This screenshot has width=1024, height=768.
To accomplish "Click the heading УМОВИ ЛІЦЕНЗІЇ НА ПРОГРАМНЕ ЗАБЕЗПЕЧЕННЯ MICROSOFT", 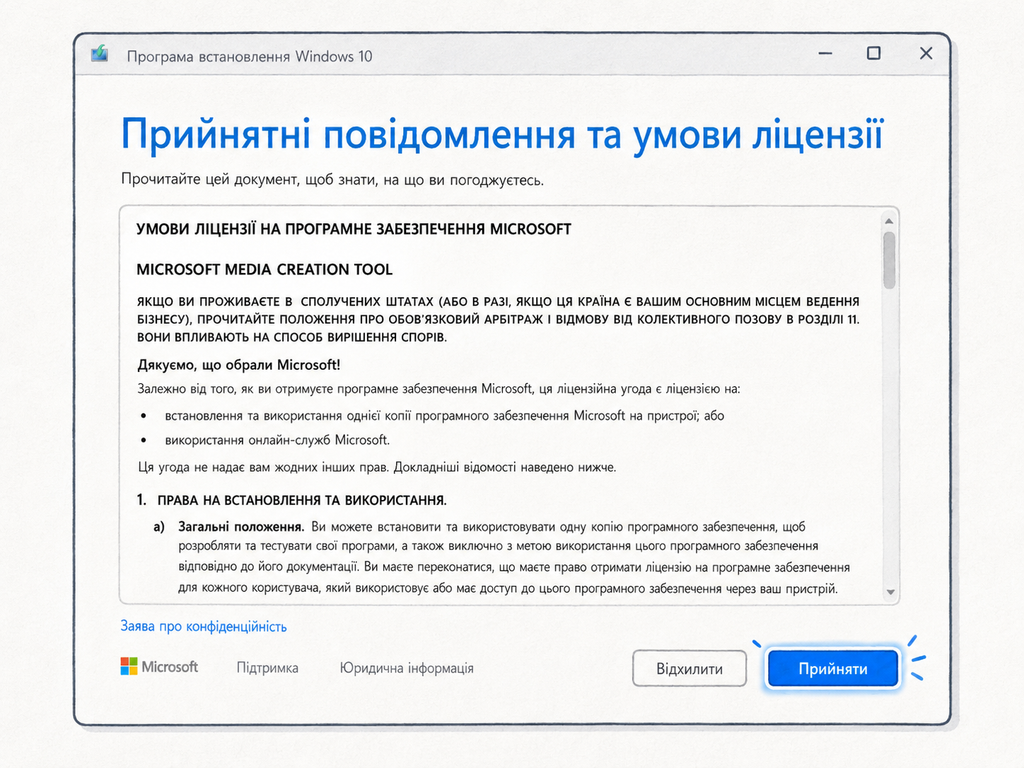I will click(x=353, y=229).
